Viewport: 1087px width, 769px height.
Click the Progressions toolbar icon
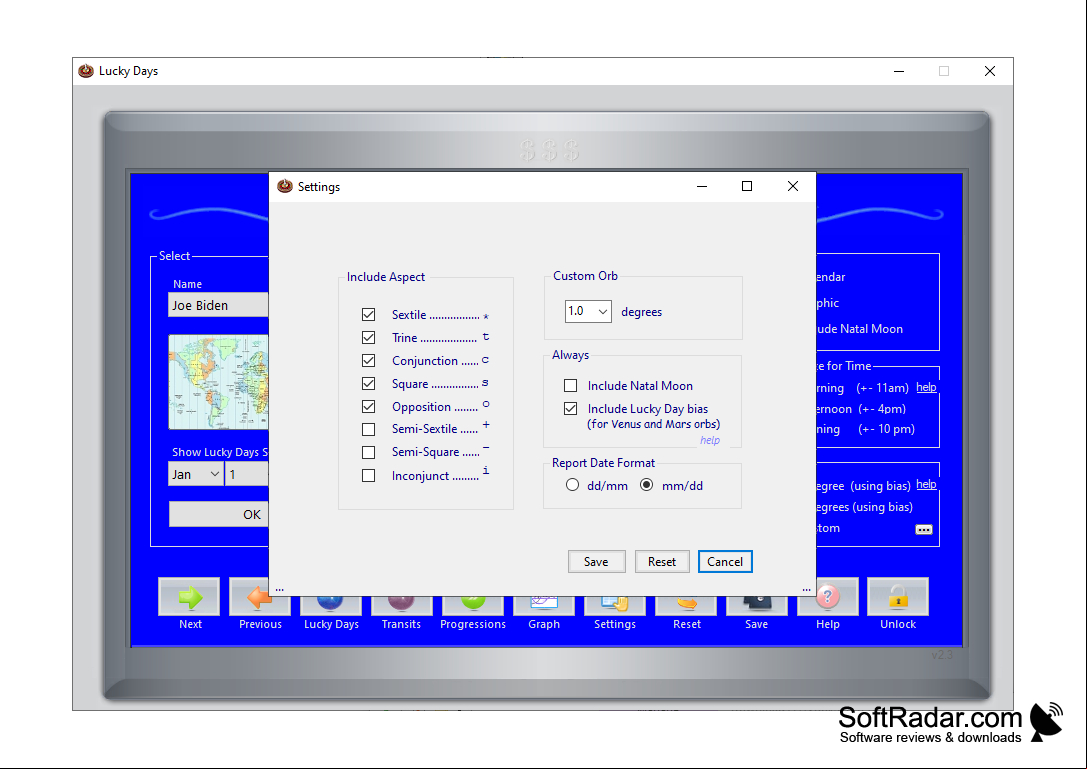click(473, 605)
